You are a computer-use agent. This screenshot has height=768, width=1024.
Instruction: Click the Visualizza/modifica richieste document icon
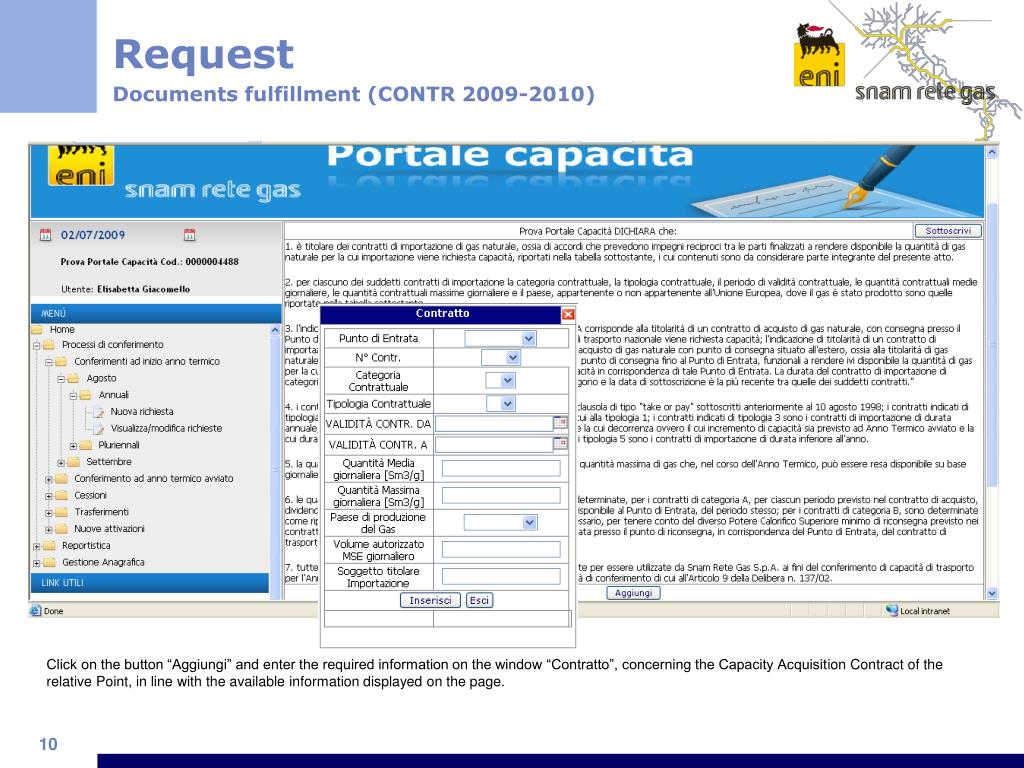coord(99,428)
